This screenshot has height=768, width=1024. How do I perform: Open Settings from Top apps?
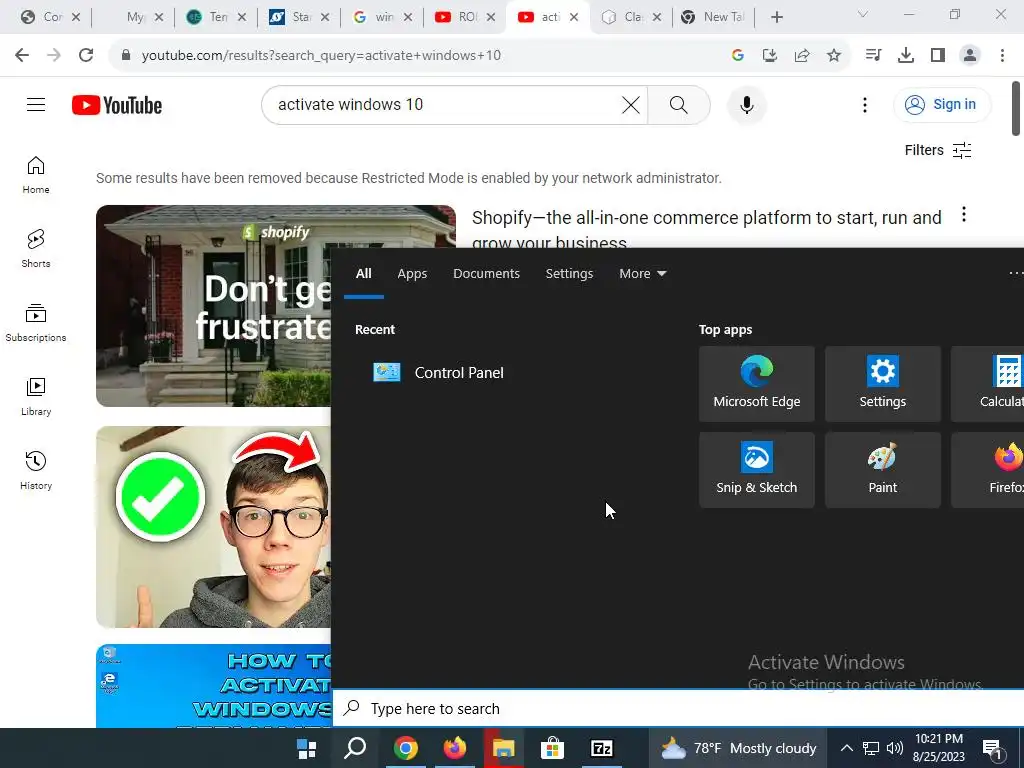(x=883, y=384)
